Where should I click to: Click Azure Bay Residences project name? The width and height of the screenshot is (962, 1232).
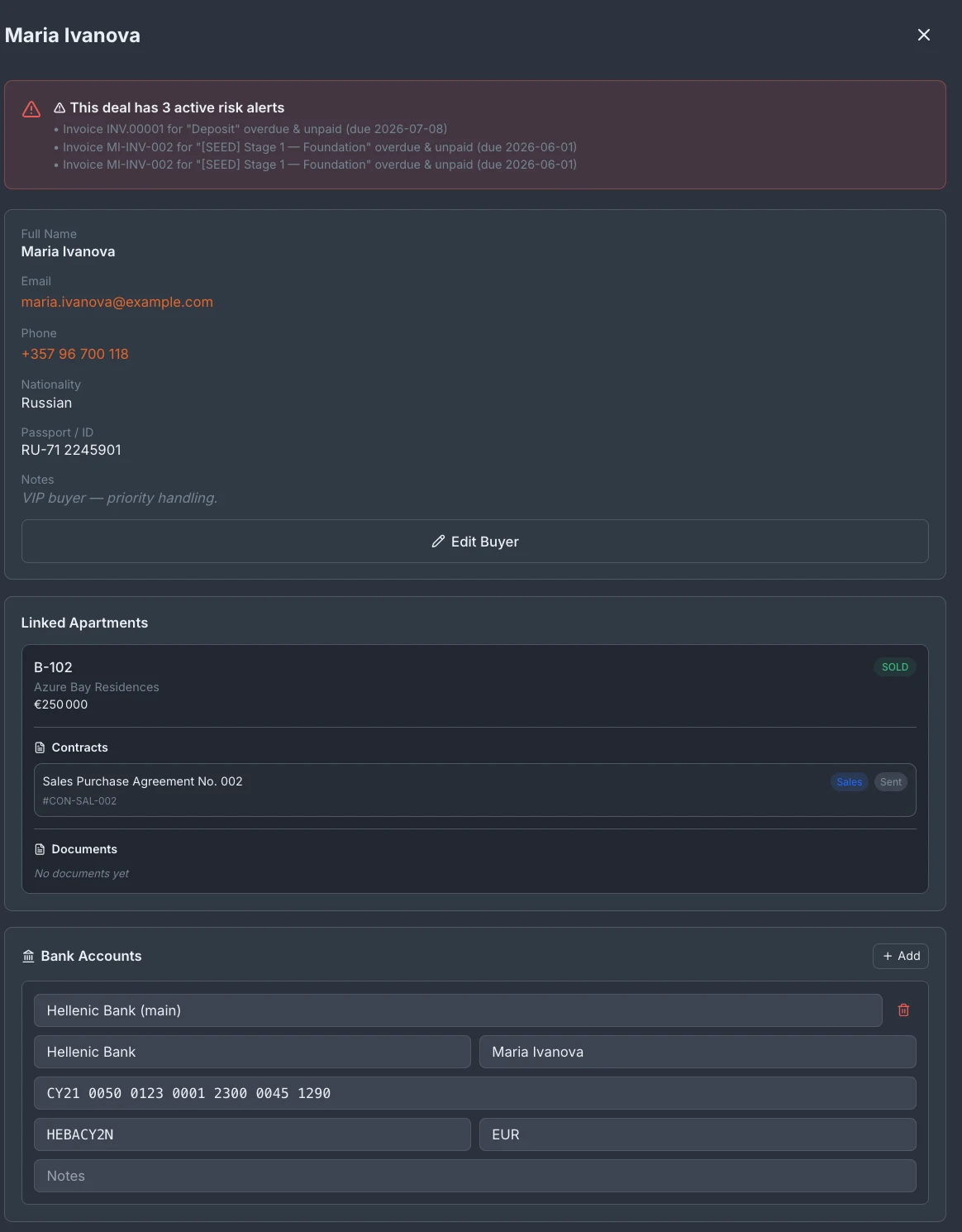pos(97,687)
